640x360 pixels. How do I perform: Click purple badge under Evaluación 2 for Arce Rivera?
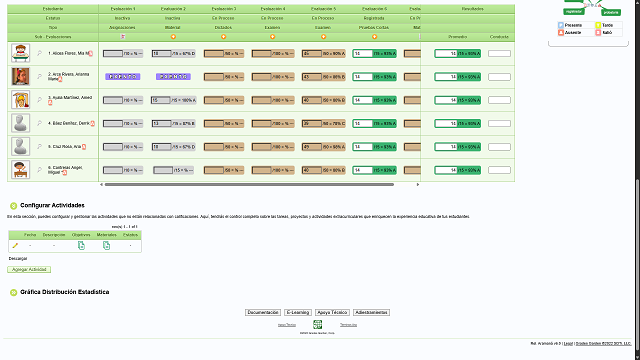(173, 77)
